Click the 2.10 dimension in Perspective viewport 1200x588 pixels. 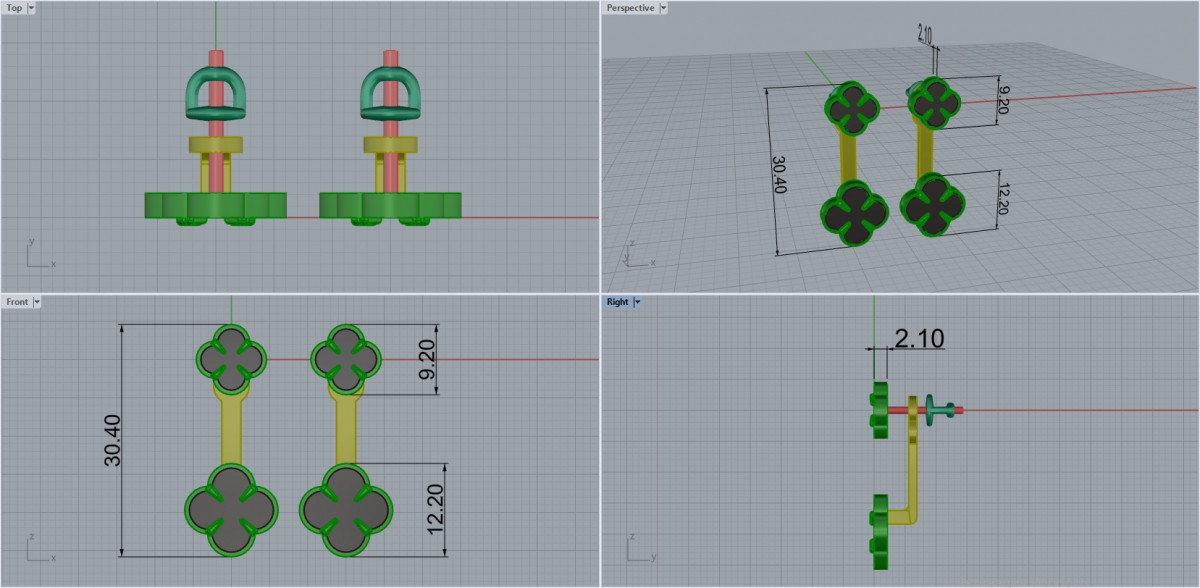coord(924,35)
